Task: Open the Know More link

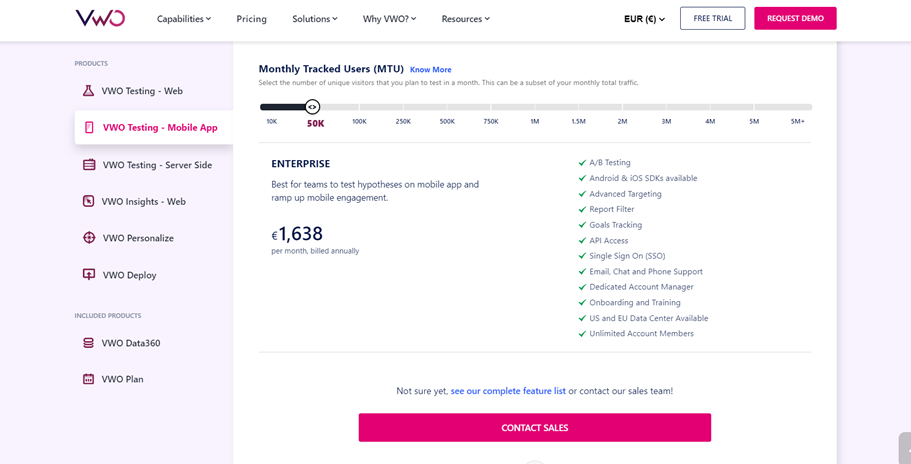Action: coord(431,70)
